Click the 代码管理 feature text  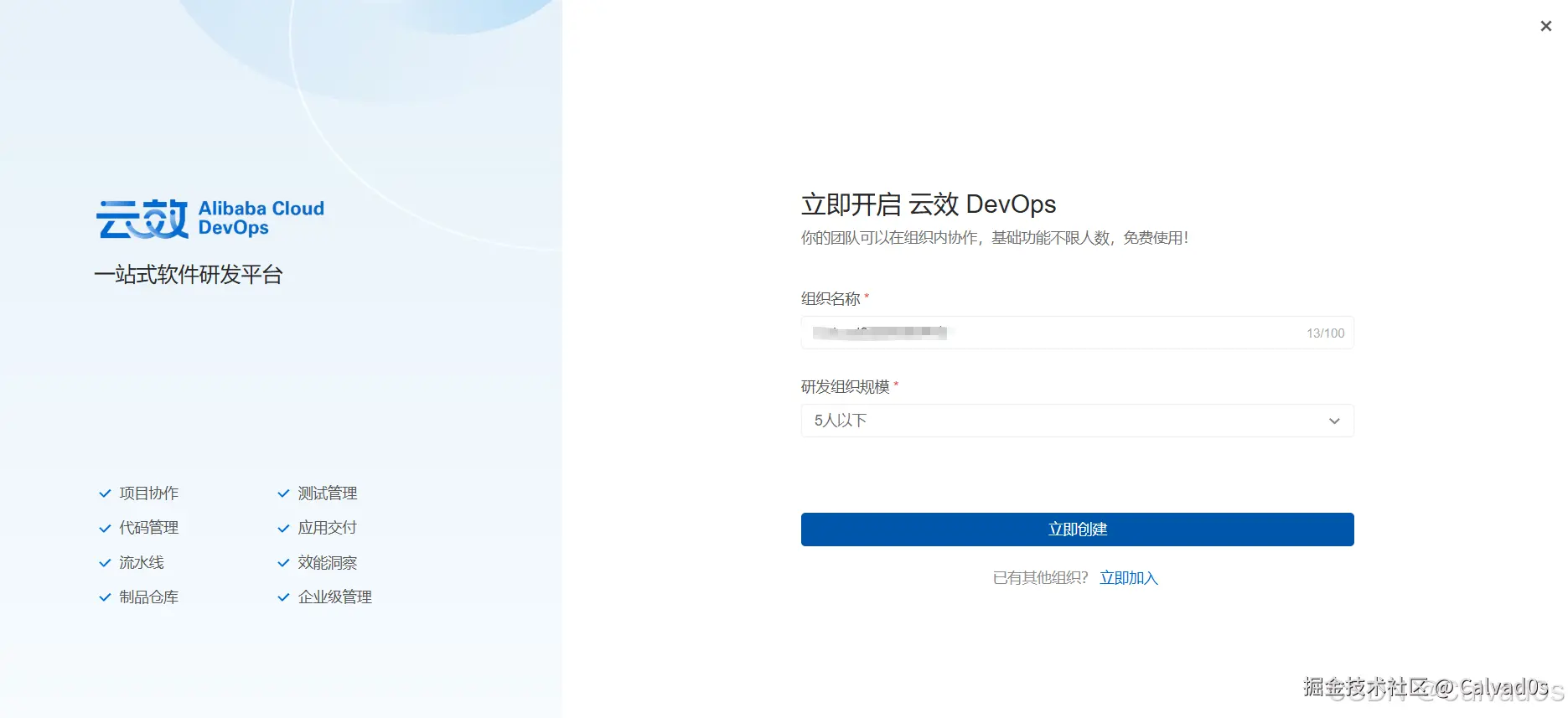pyautogui.click(x=149, y=528)
